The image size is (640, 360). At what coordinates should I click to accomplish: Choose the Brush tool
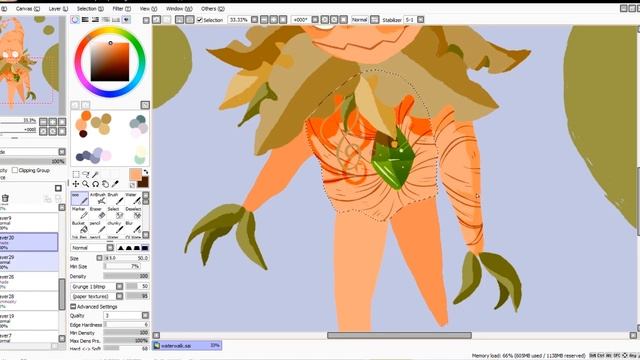tap(115, 198)
